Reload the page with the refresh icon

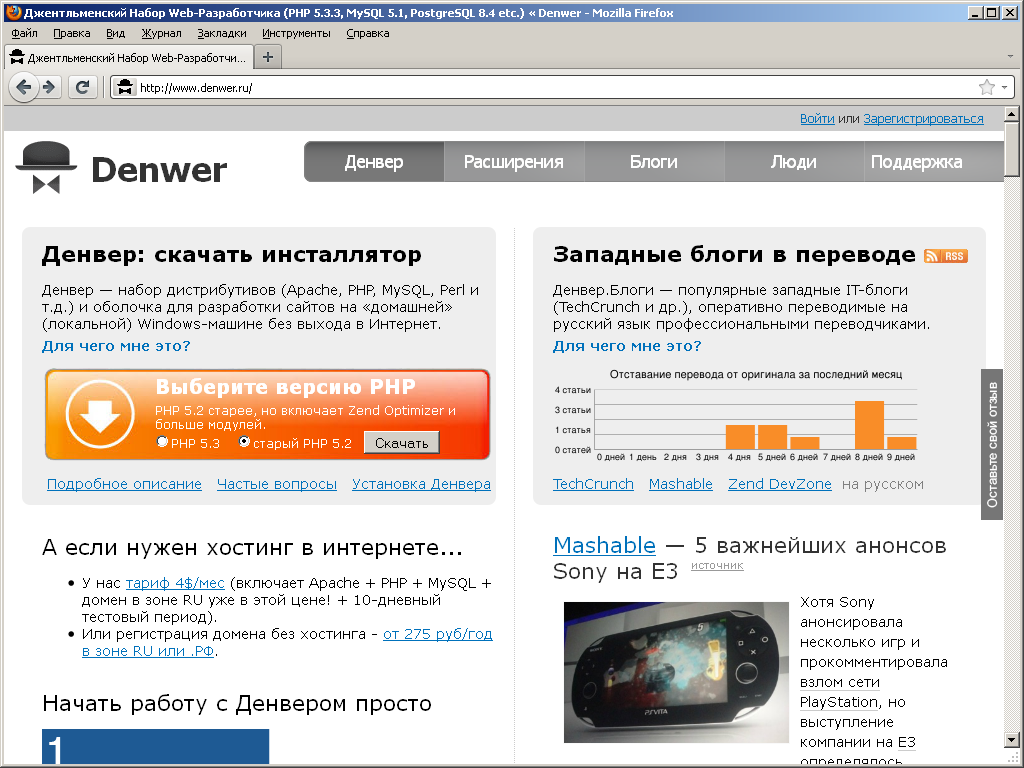(x=82, y=87)
